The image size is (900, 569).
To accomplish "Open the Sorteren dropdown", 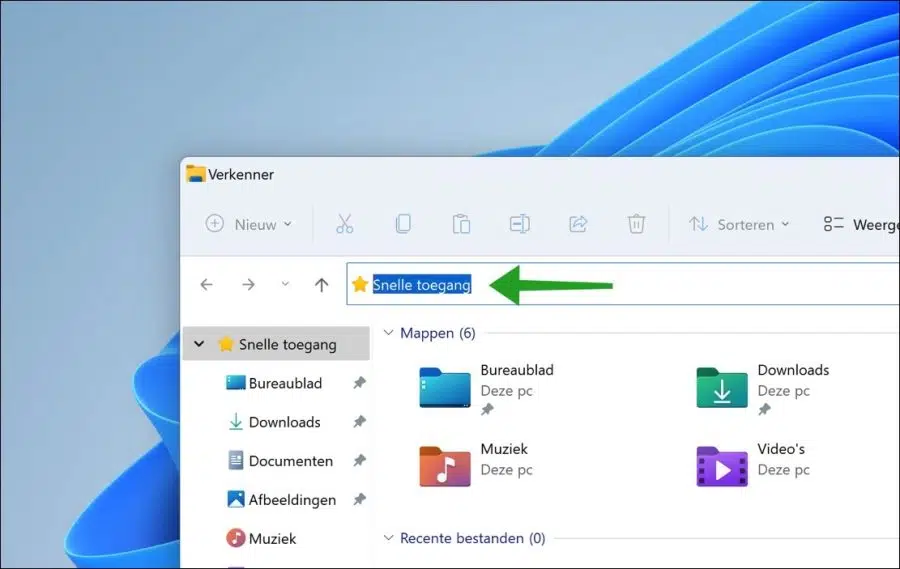I will pyautogui.click(x=739, y=224).
